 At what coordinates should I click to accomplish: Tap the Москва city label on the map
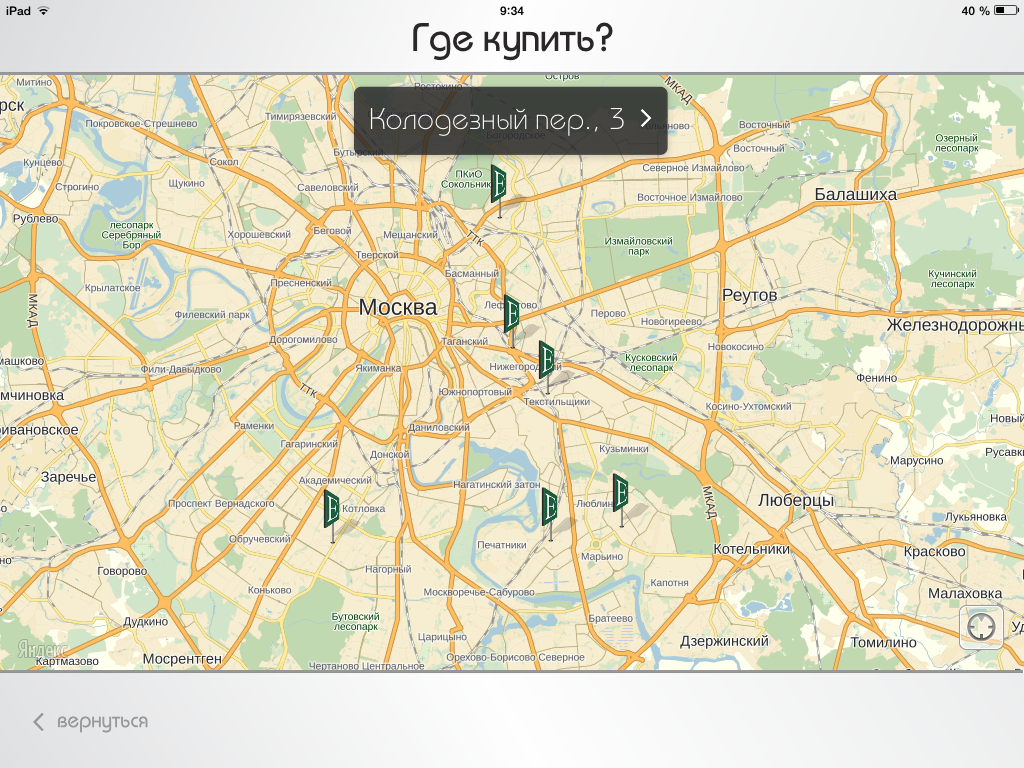[x=398, y=307]
